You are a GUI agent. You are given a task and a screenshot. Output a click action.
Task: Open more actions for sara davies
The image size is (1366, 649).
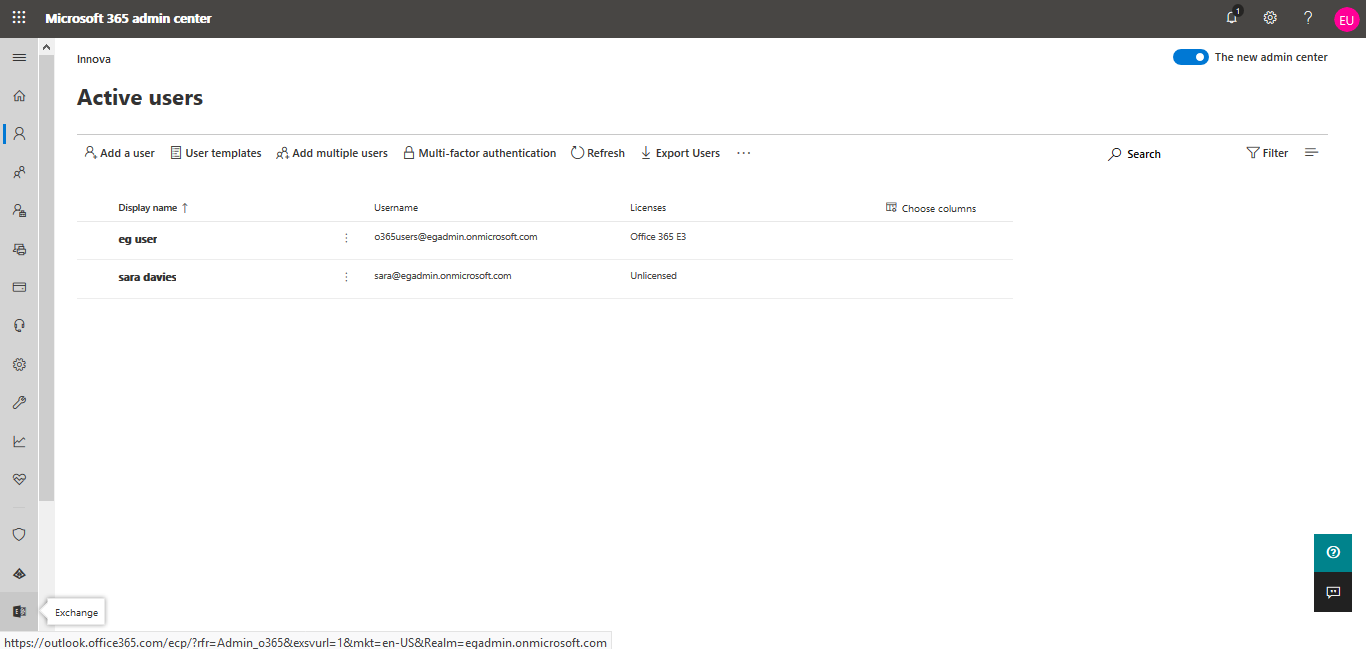(x=346, y=277)
